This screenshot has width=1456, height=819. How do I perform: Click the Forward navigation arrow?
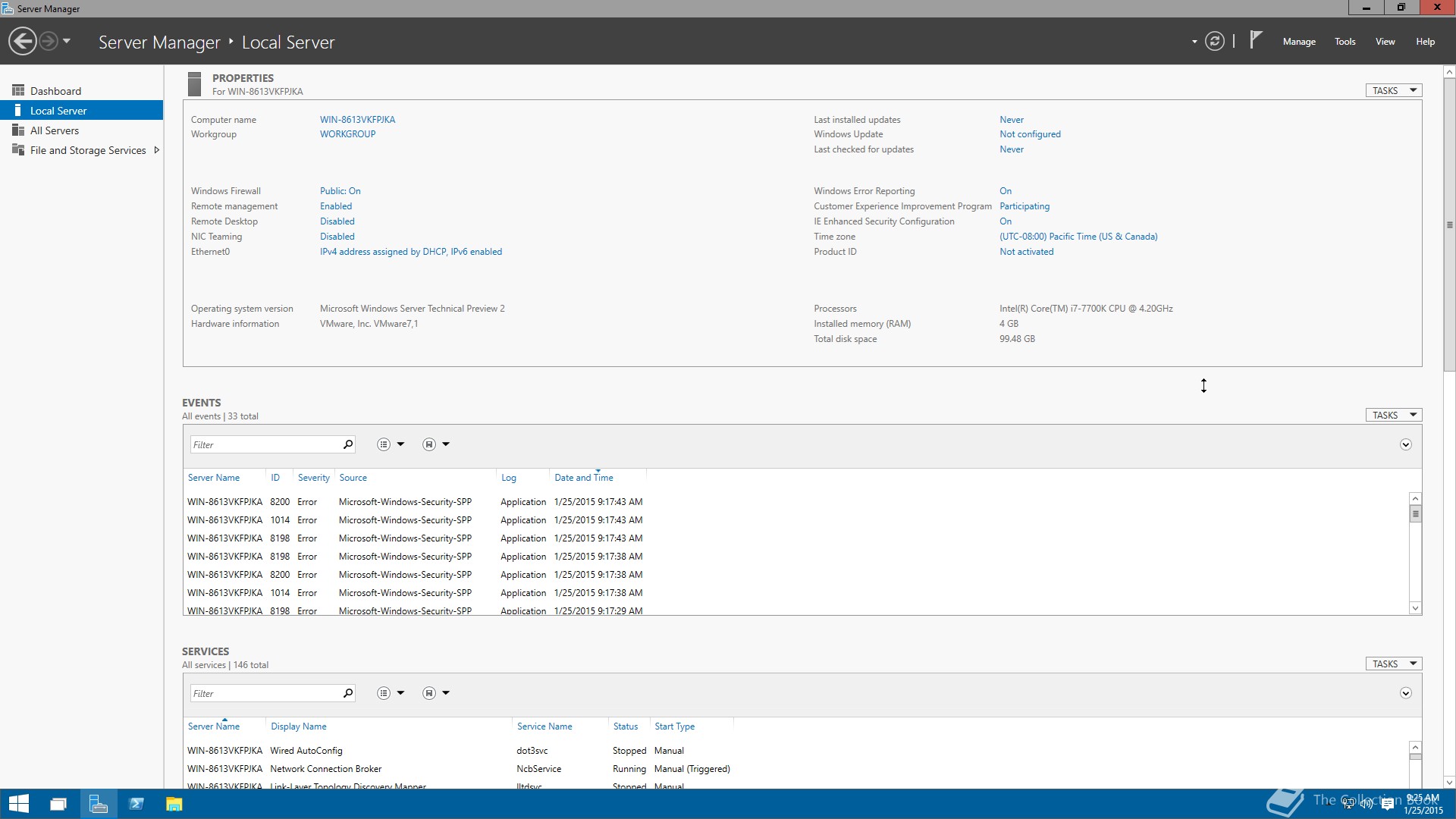[49, 41]
